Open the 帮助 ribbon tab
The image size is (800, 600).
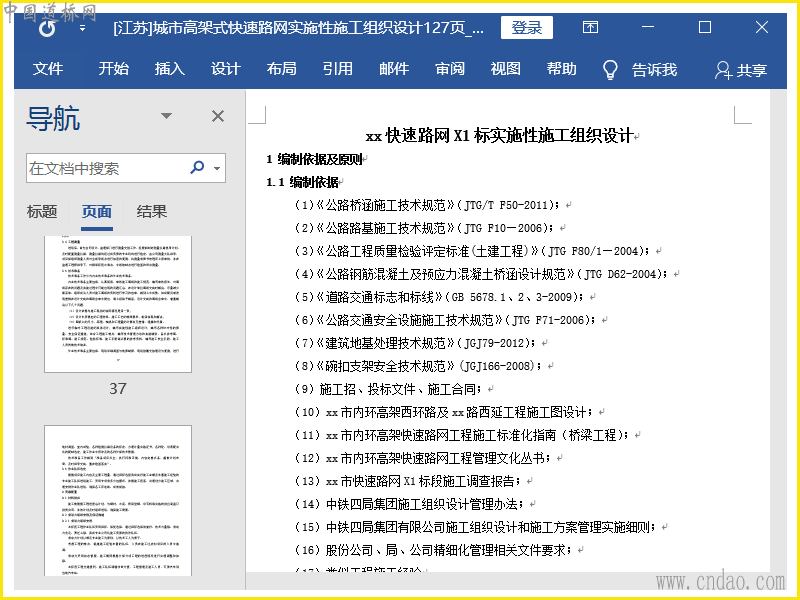pos(561,69)
